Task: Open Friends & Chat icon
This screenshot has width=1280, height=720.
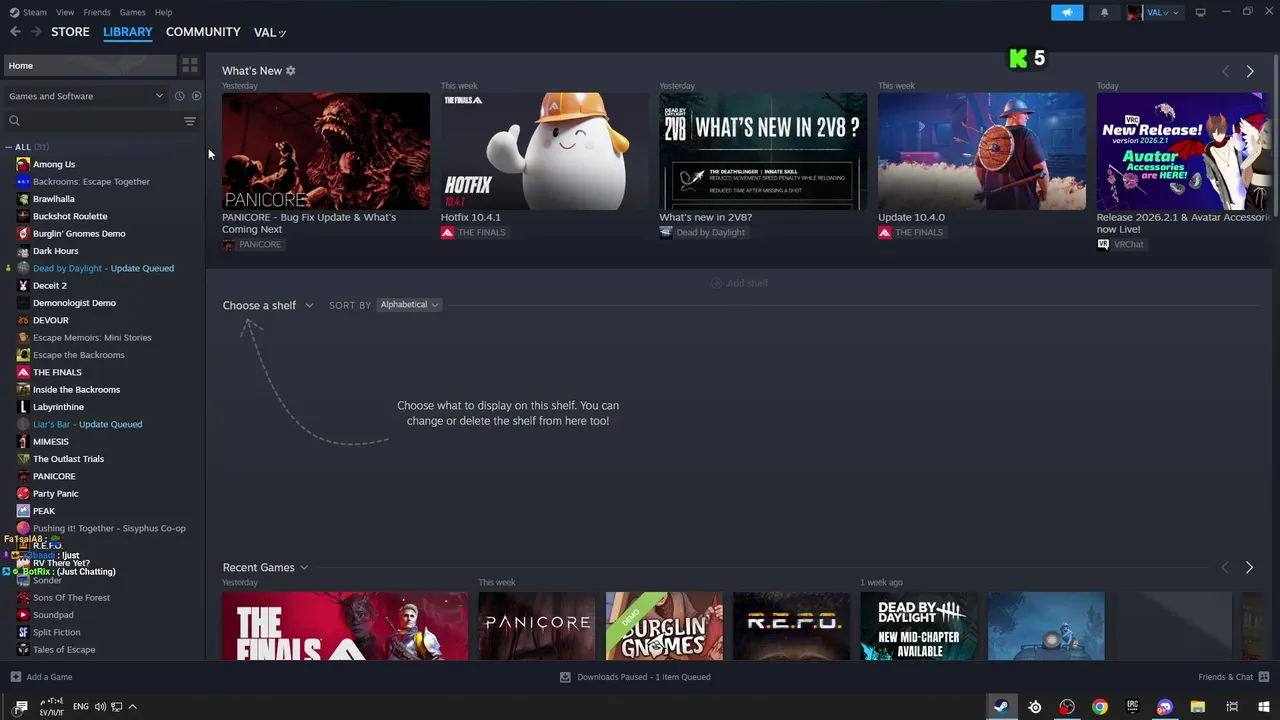Action: pos(1264,677)
